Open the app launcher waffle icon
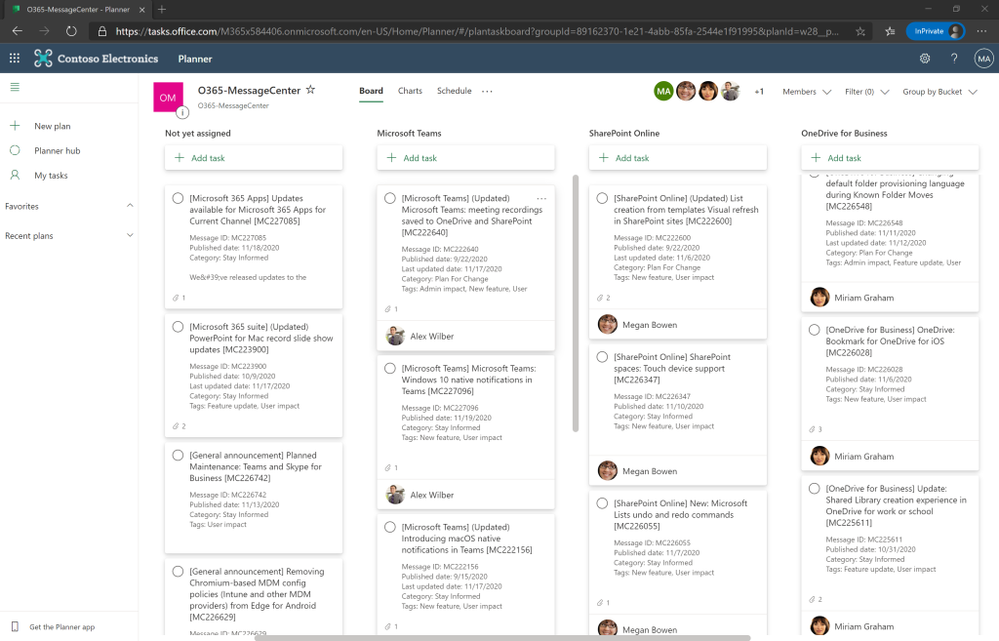999x641 pixels. pyautogui.click(x=15, y=59)
